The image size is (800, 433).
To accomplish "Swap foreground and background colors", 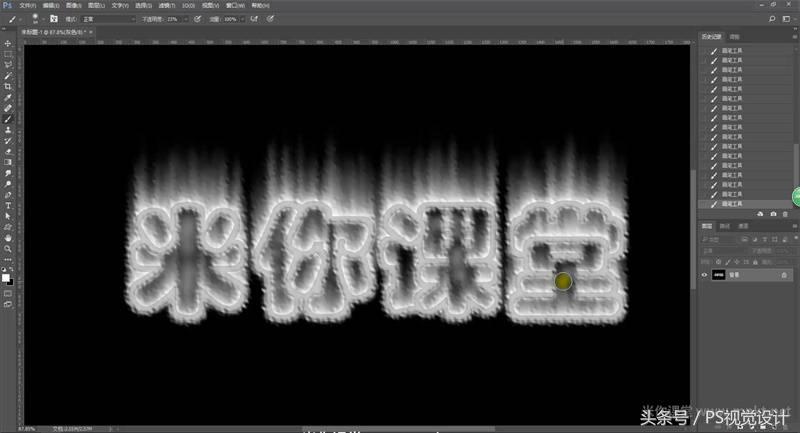I will coord(11,270).
